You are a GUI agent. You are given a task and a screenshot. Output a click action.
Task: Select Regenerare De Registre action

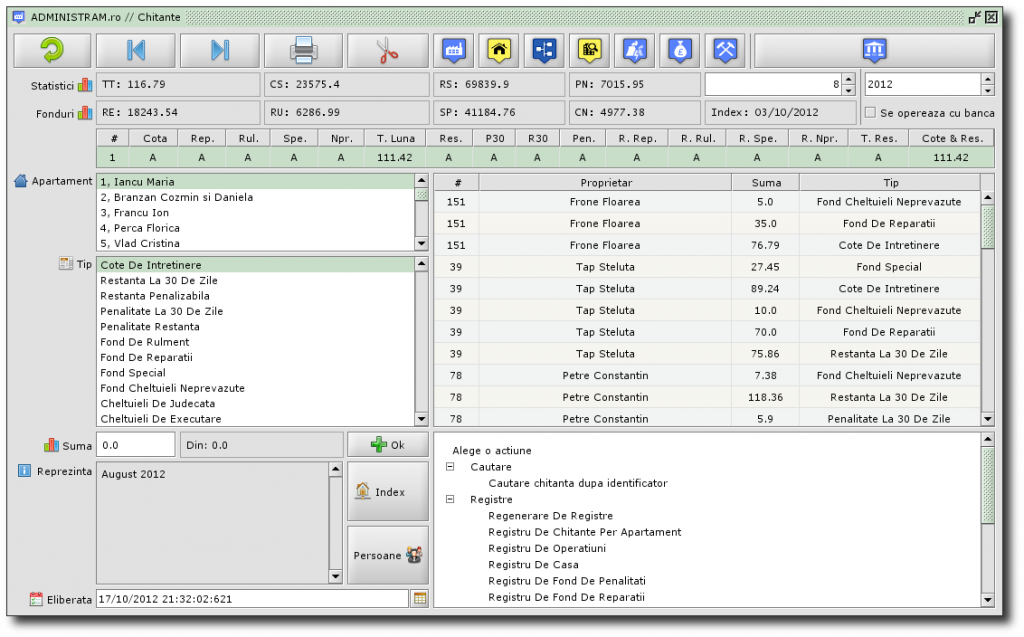point(551,515)
